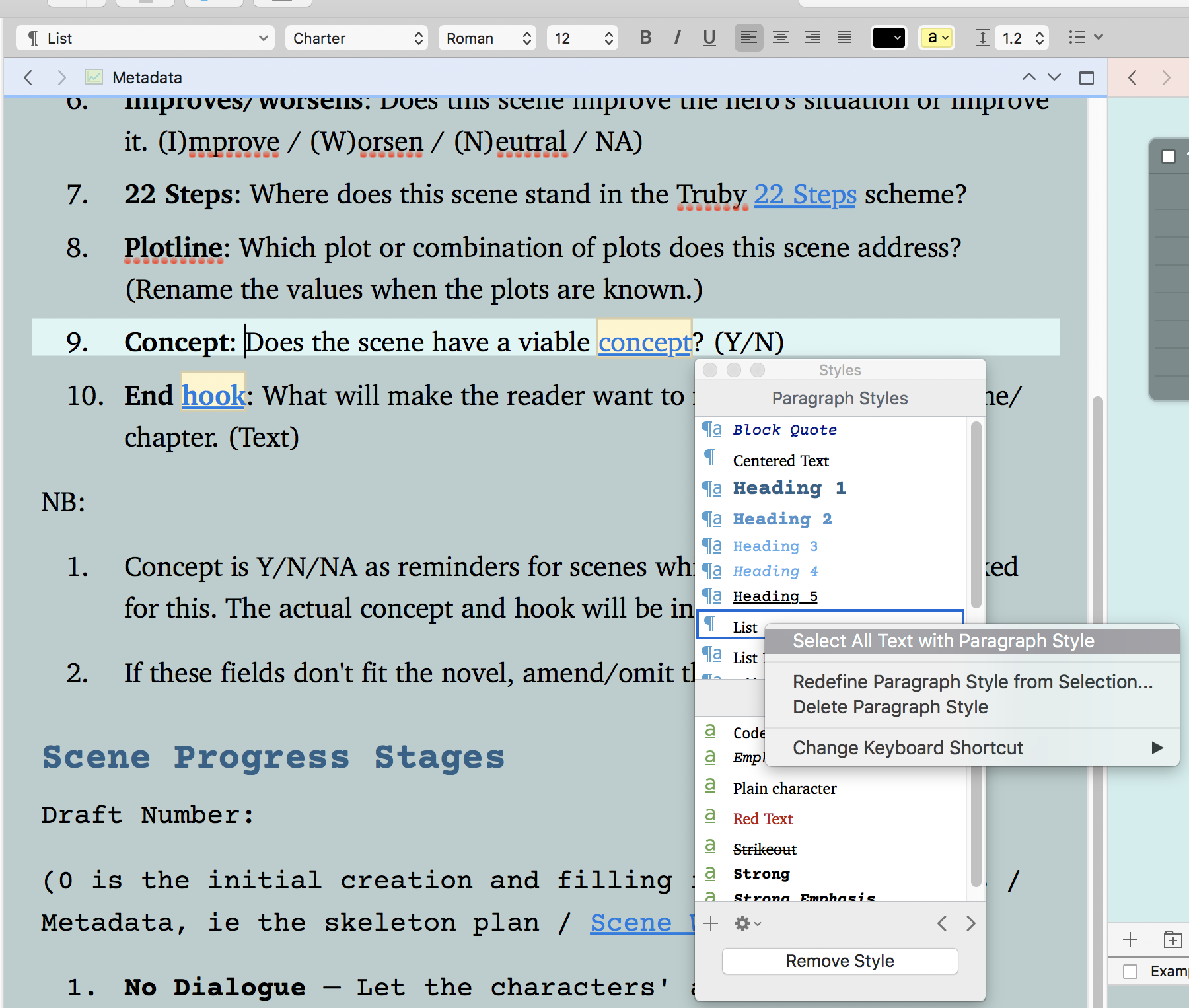The height and width of the screenshot is (1008, 1189).
Task: Show next styles panel page
Action: click(970, 923)
